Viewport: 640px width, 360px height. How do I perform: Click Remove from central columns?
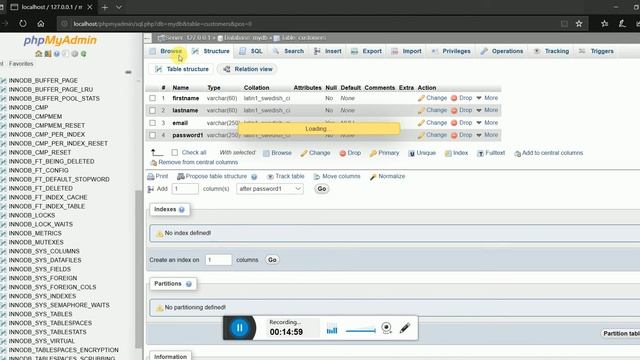(x=194, y=162)
